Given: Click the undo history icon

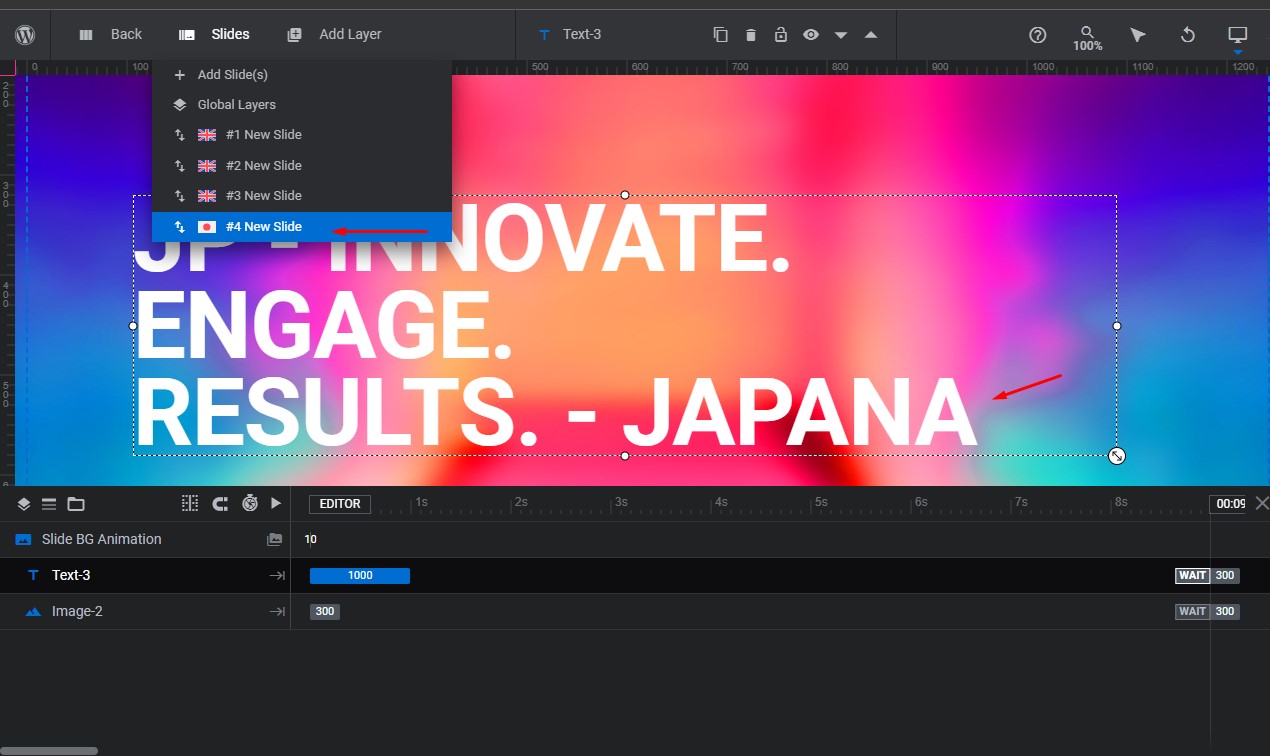Looking at the screenshot, I should click(x=1188, y=35).
